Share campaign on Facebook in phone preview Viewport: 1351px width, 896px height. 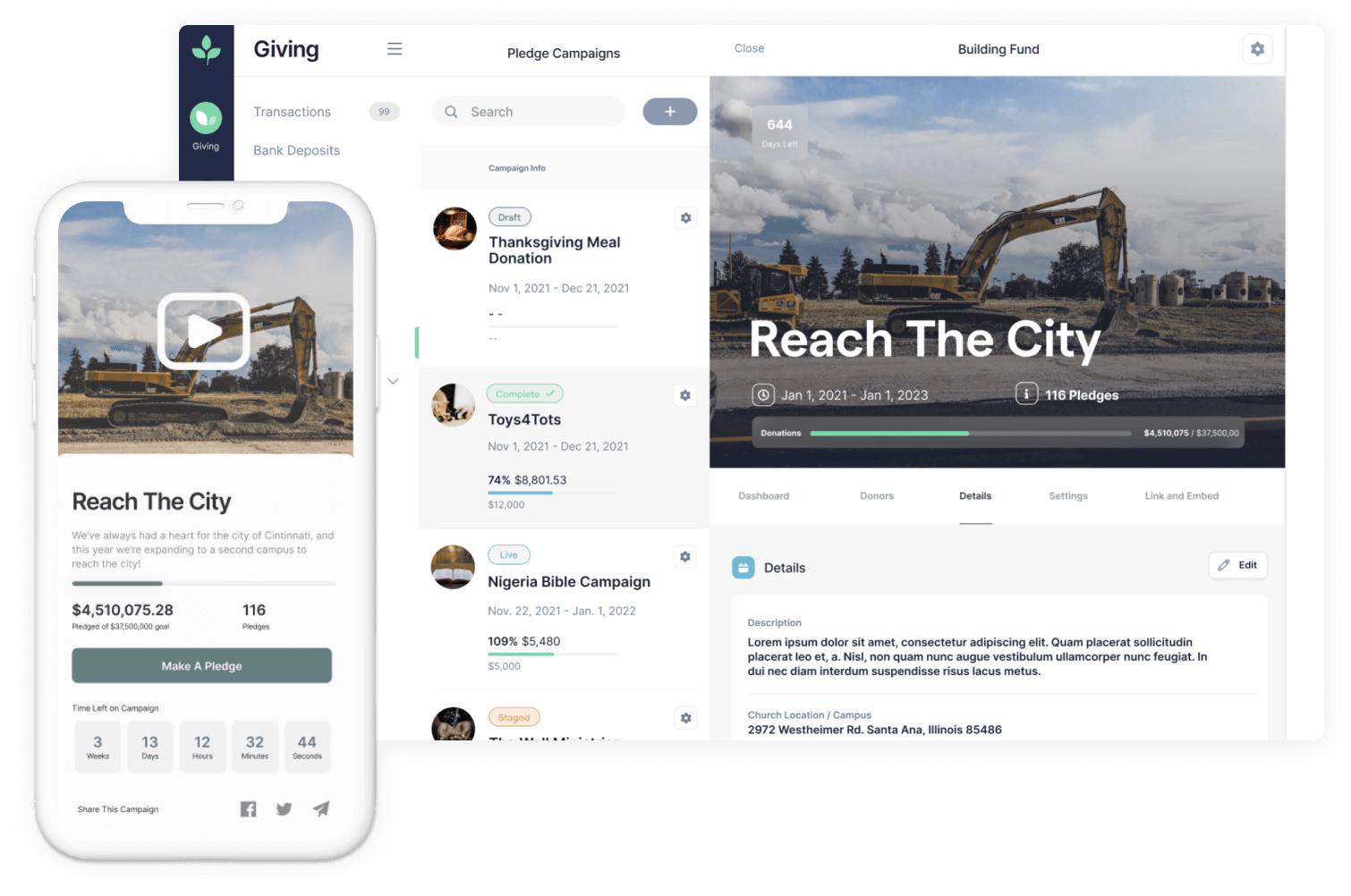click(x=248, y=809)
